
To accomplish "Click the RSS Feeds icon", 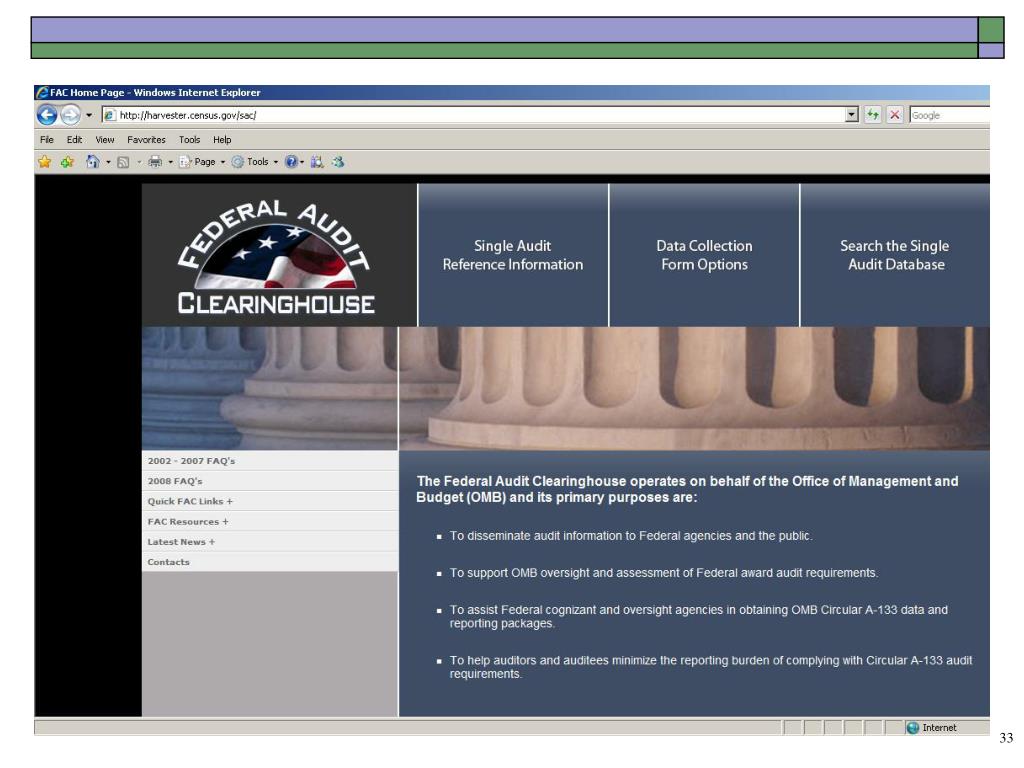I will [123, 162].
